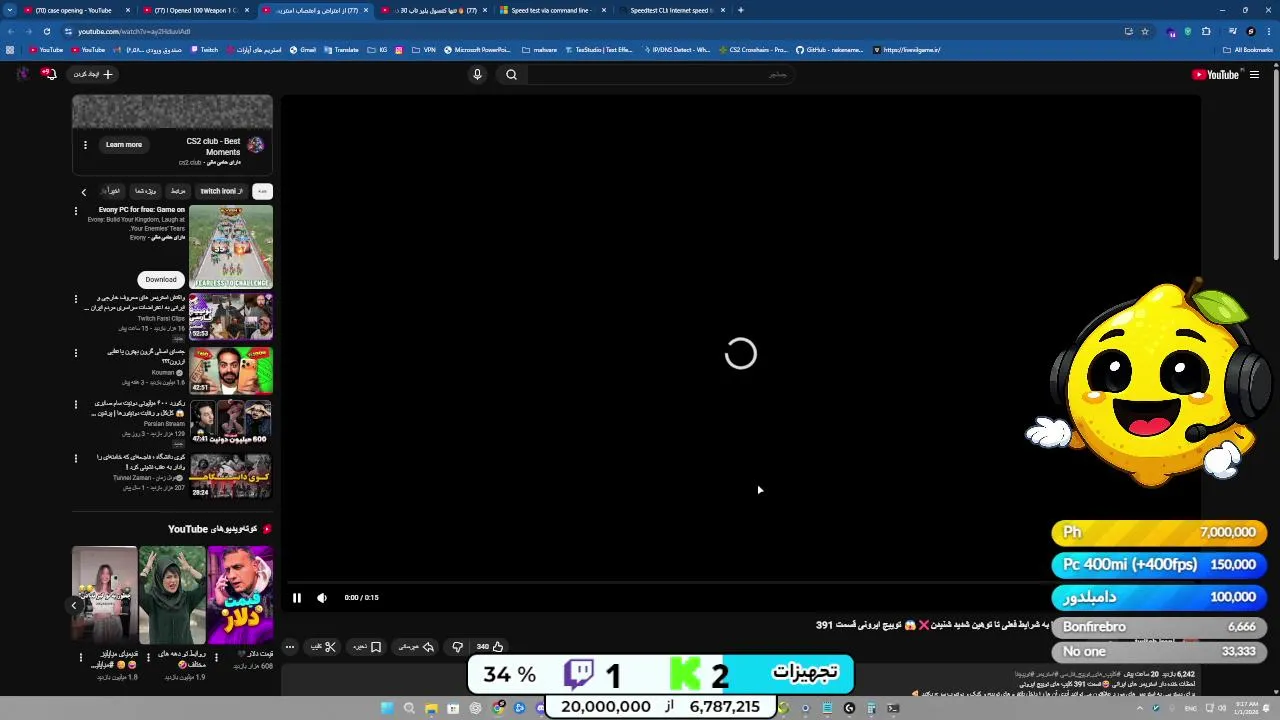Image resolution: width=1280 pixels, height=720 pixels.
Task: Open the Translate bookmark
Action: [x=341, y=50]
